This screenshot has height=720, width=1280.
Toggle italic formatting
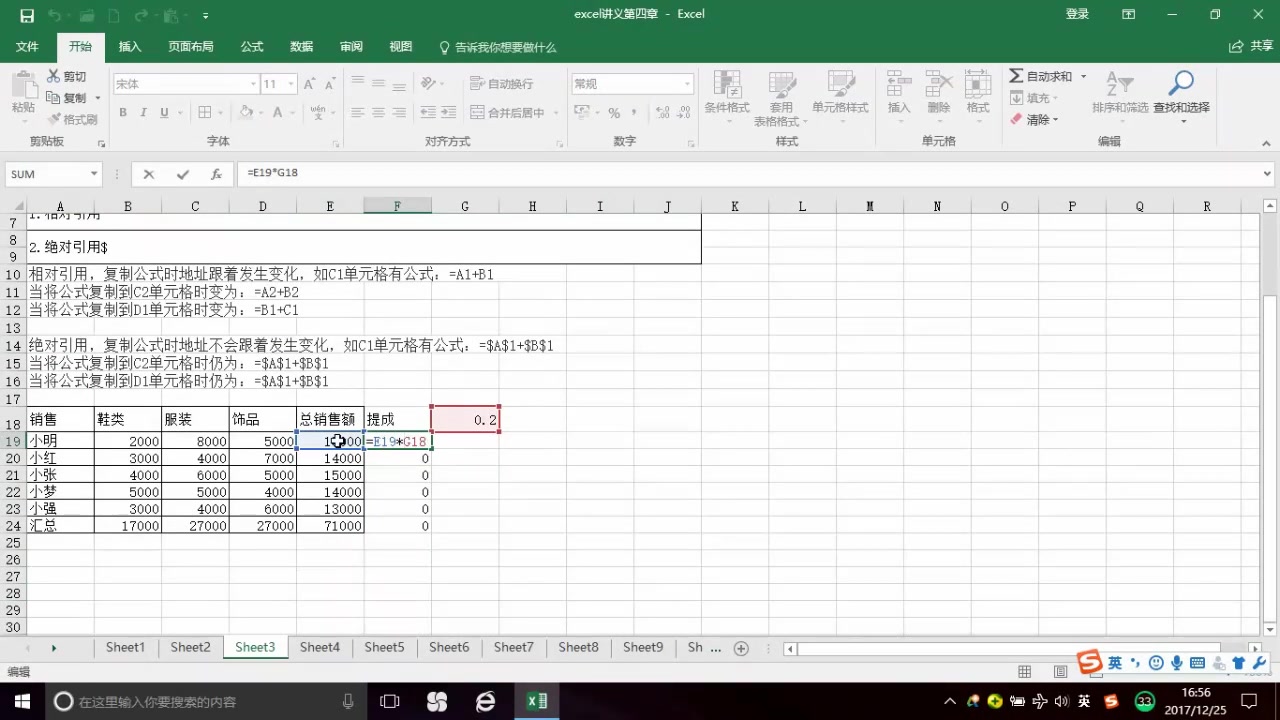pyautogui.click(x=141, y=111)
